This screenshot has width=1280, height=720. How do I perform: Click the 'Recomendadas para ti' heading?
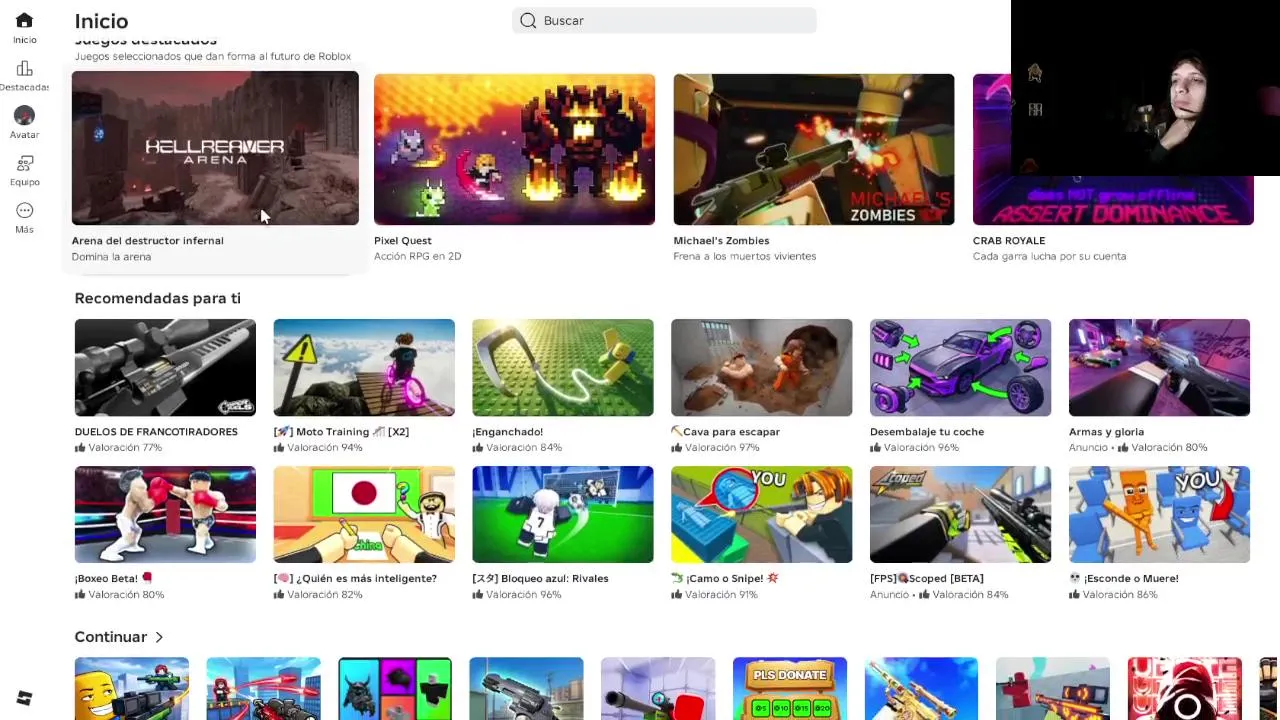tap(158, 298)
